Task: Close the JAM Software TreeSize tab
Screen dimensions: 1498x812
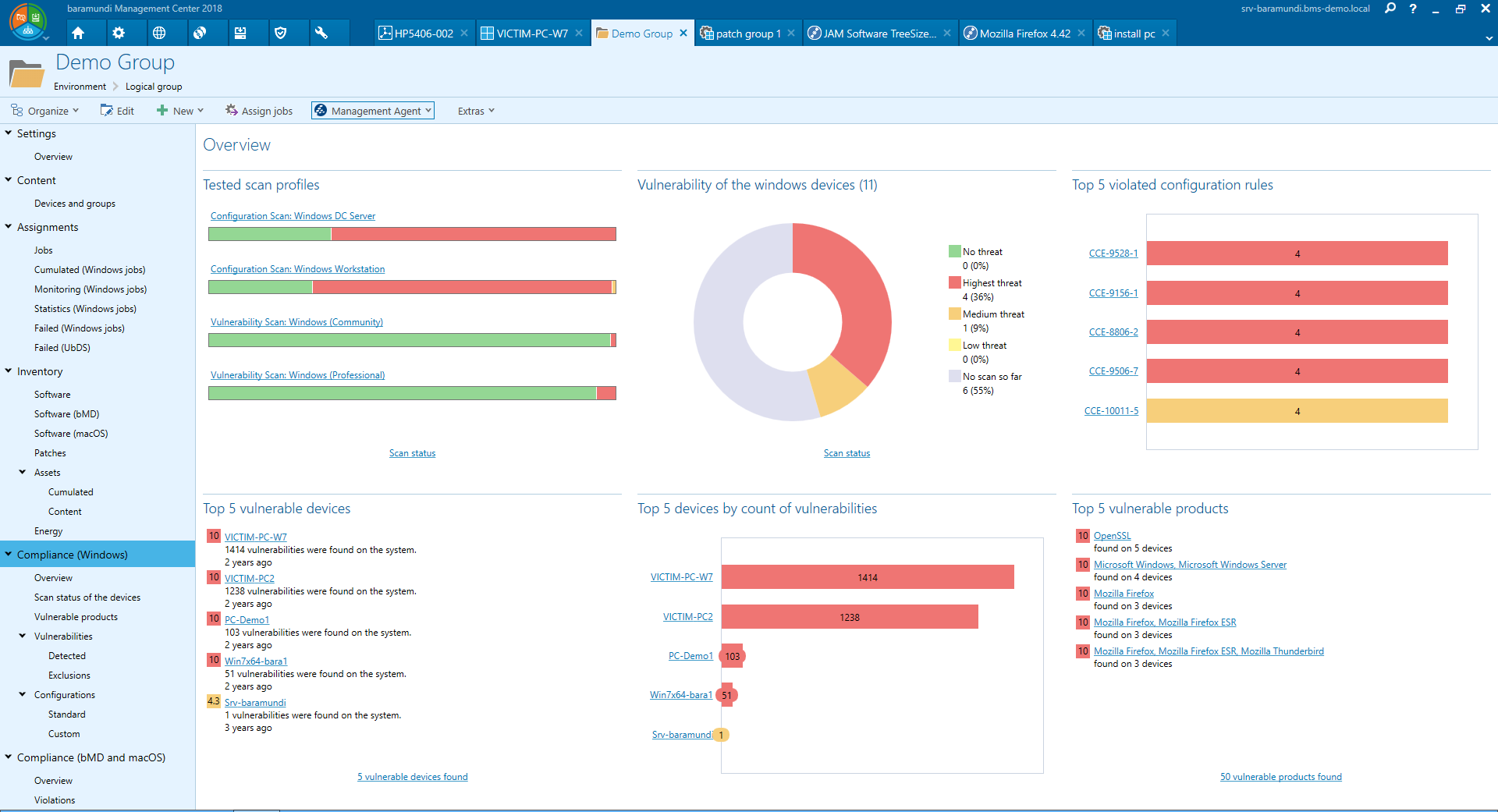Action: (947, 33)
